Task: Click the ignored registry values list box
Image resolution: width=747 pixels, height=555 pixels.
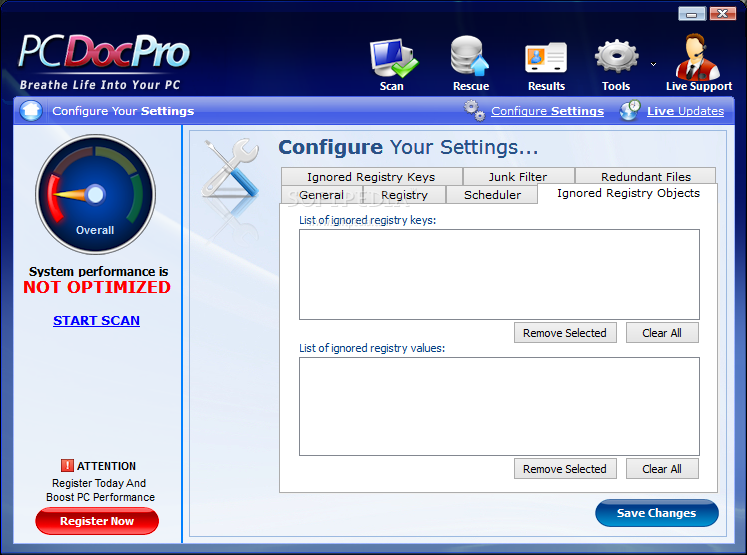Action: pyautogui.click(x=499, y=406)
